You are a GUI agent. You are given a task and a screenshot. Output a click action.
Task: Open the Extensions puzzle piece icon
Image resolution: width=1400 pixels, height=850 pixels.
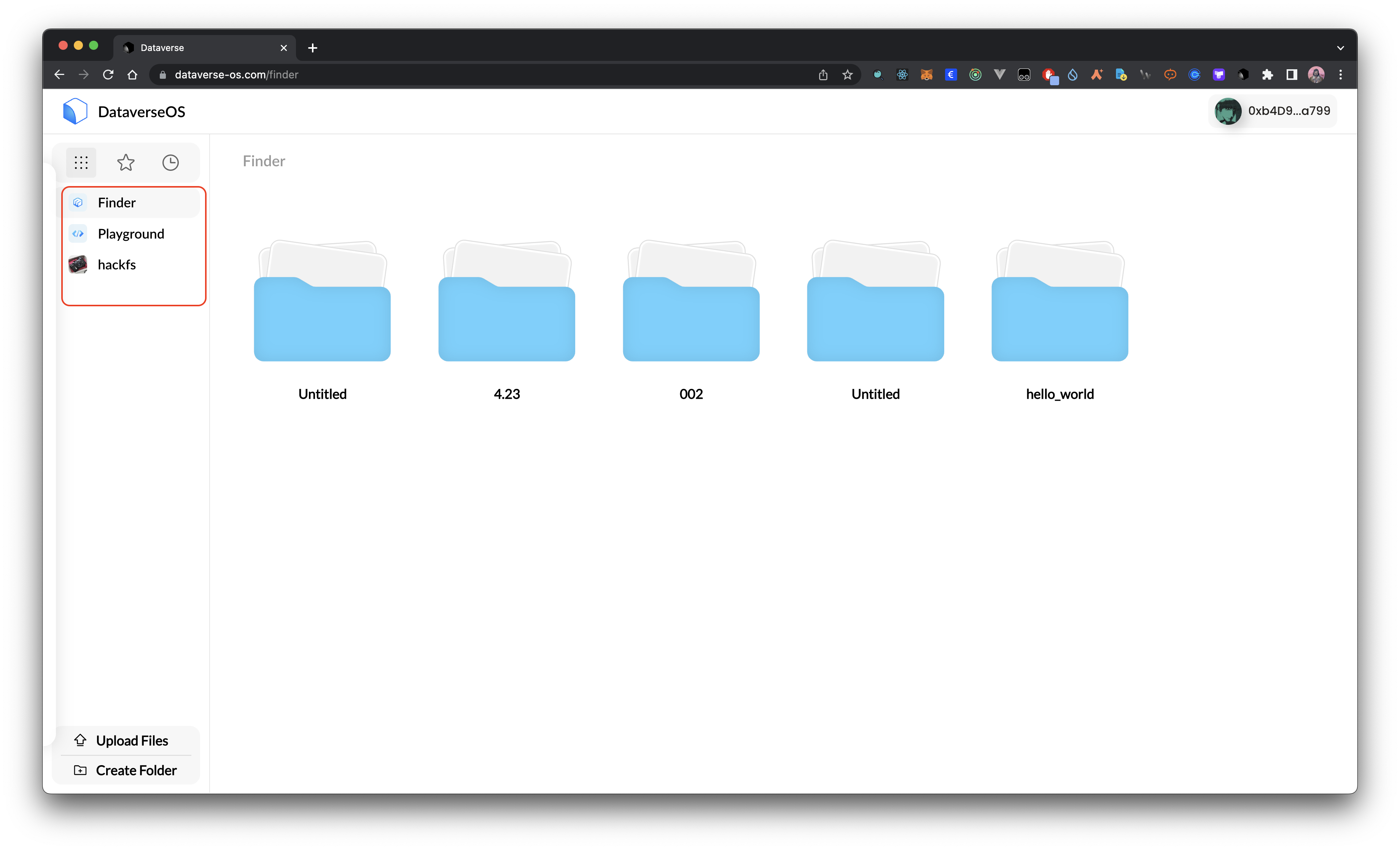pyautogui.click(x=1267, y=75)
